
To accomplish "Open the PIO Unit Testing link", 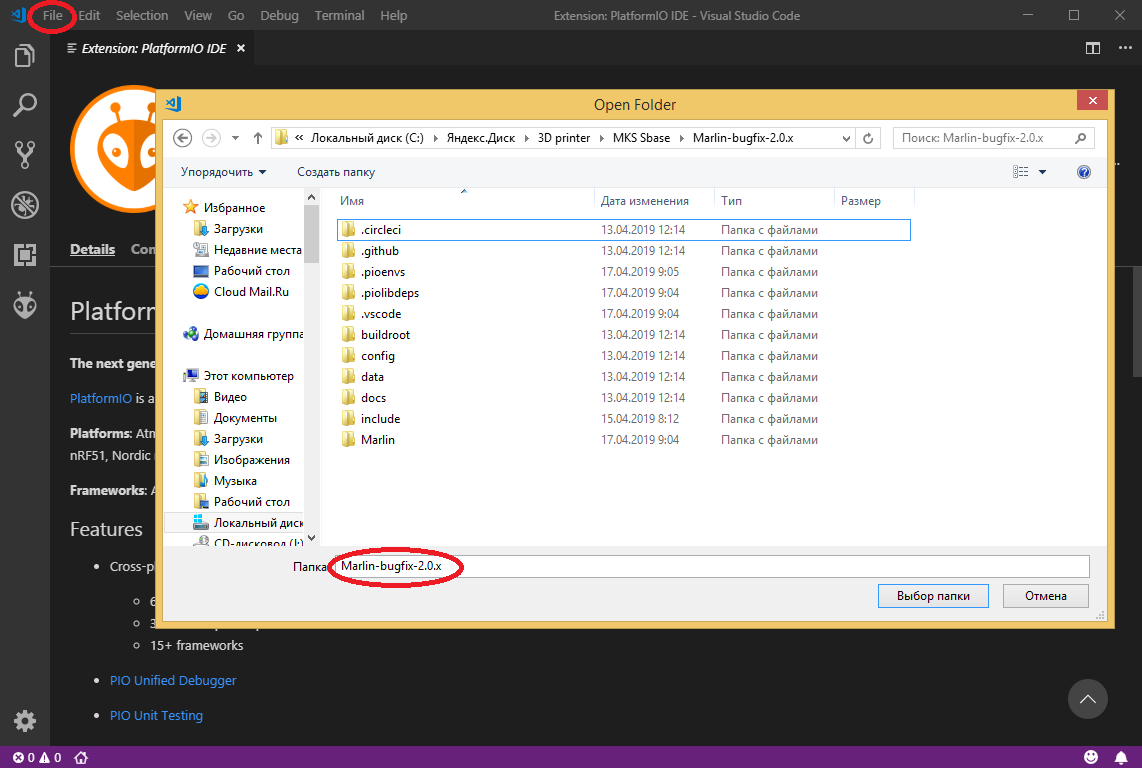I will (x=157, y=715).
